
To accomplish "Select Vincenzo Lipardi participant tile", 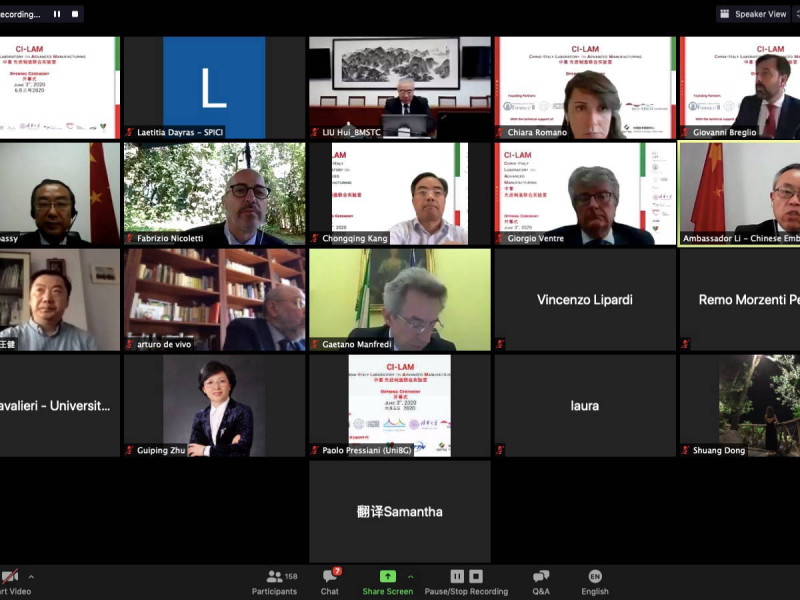I will [x=585, y=299].
